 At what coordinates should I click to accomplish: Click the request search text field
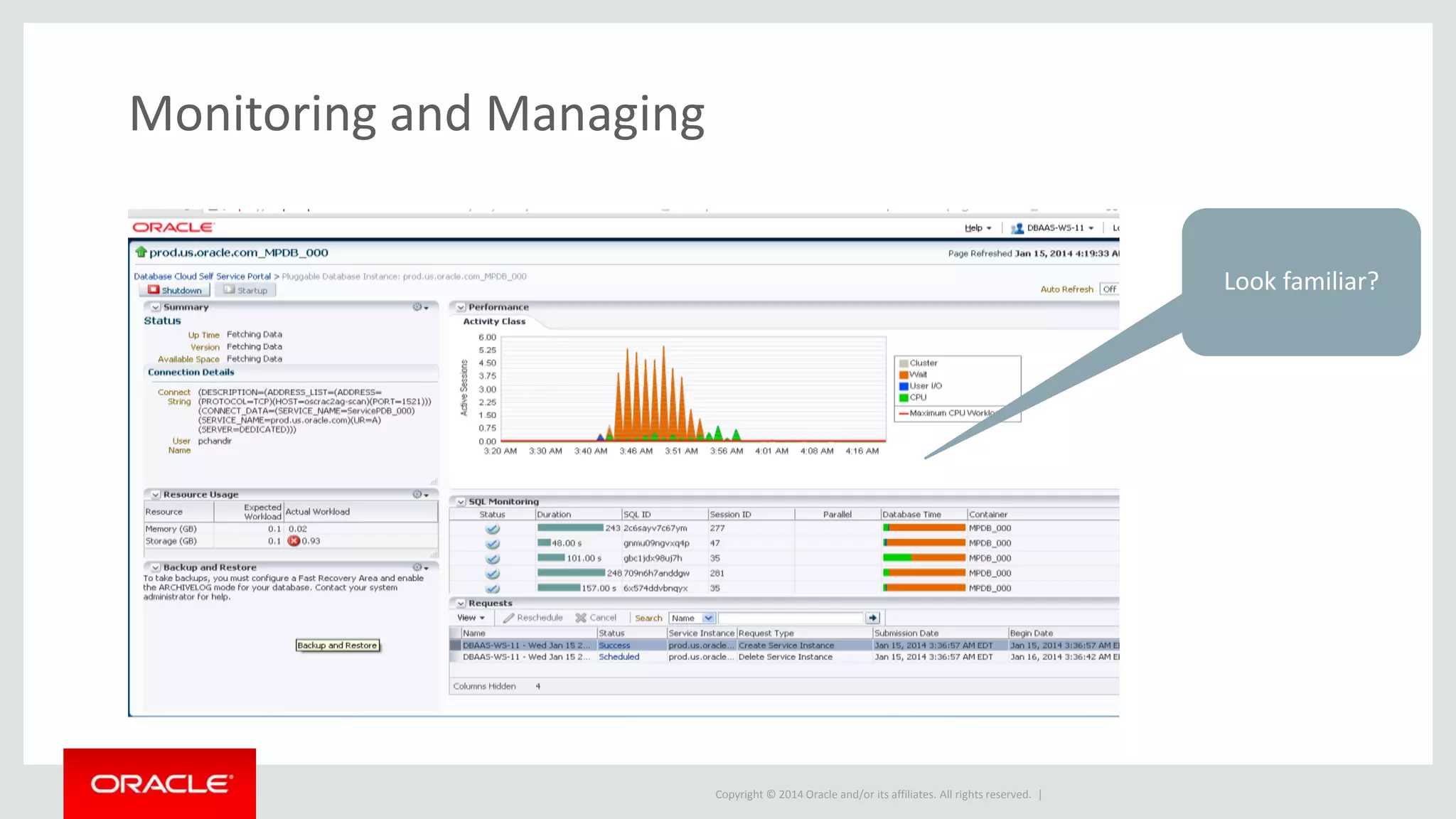click(x=791, y=618)
